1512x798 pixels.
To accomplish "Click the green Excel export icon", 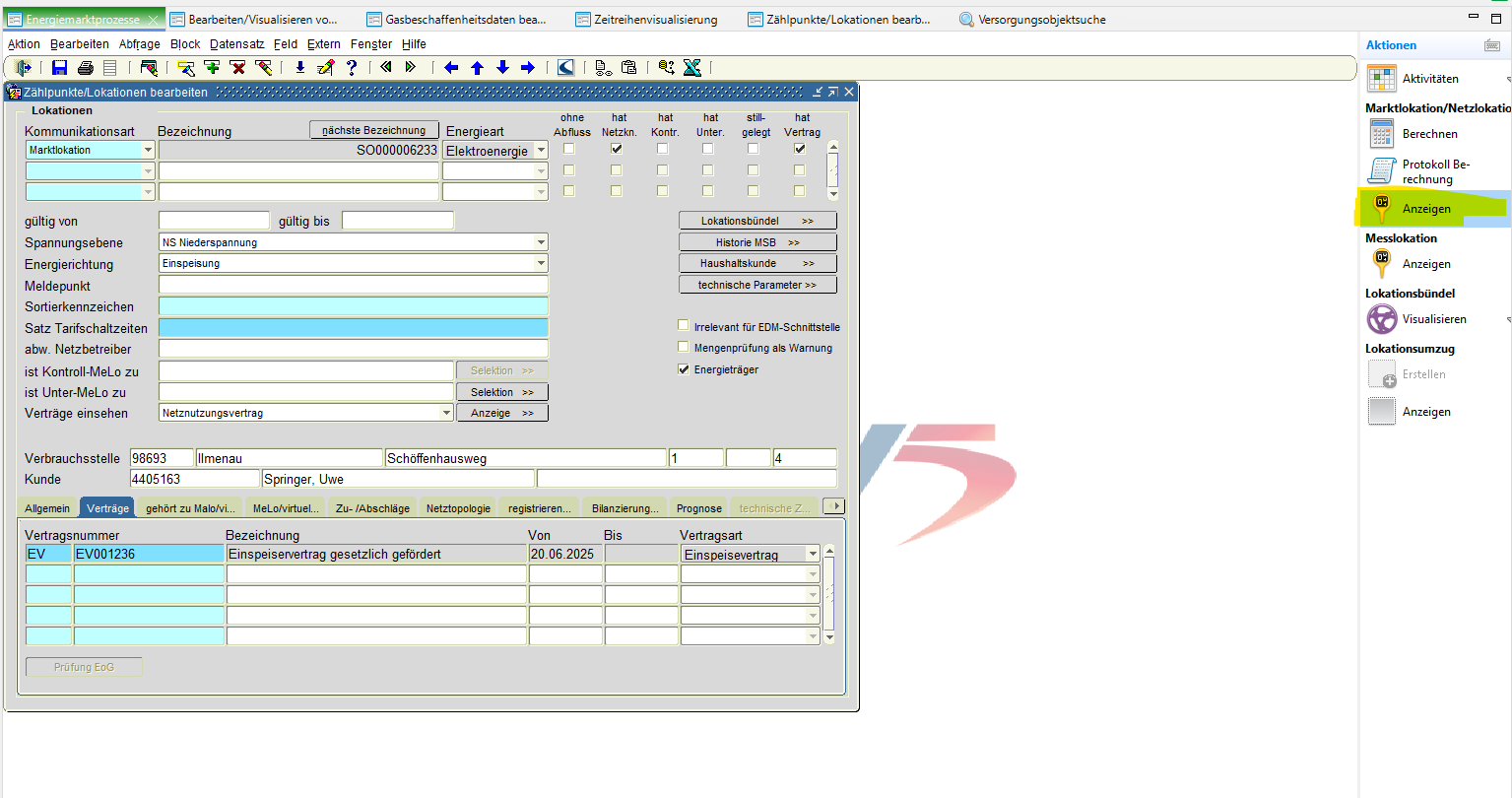I will point(692,67).
